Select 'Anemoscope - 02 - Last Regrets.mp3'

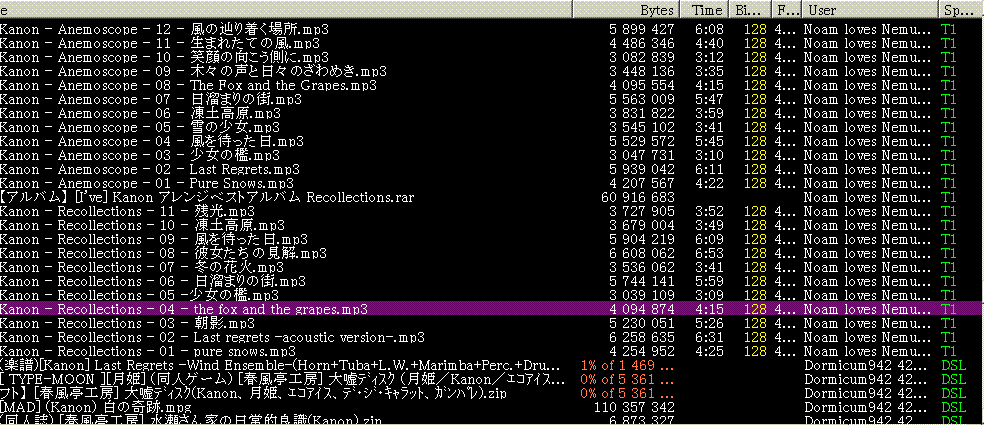tap(150, 169)
